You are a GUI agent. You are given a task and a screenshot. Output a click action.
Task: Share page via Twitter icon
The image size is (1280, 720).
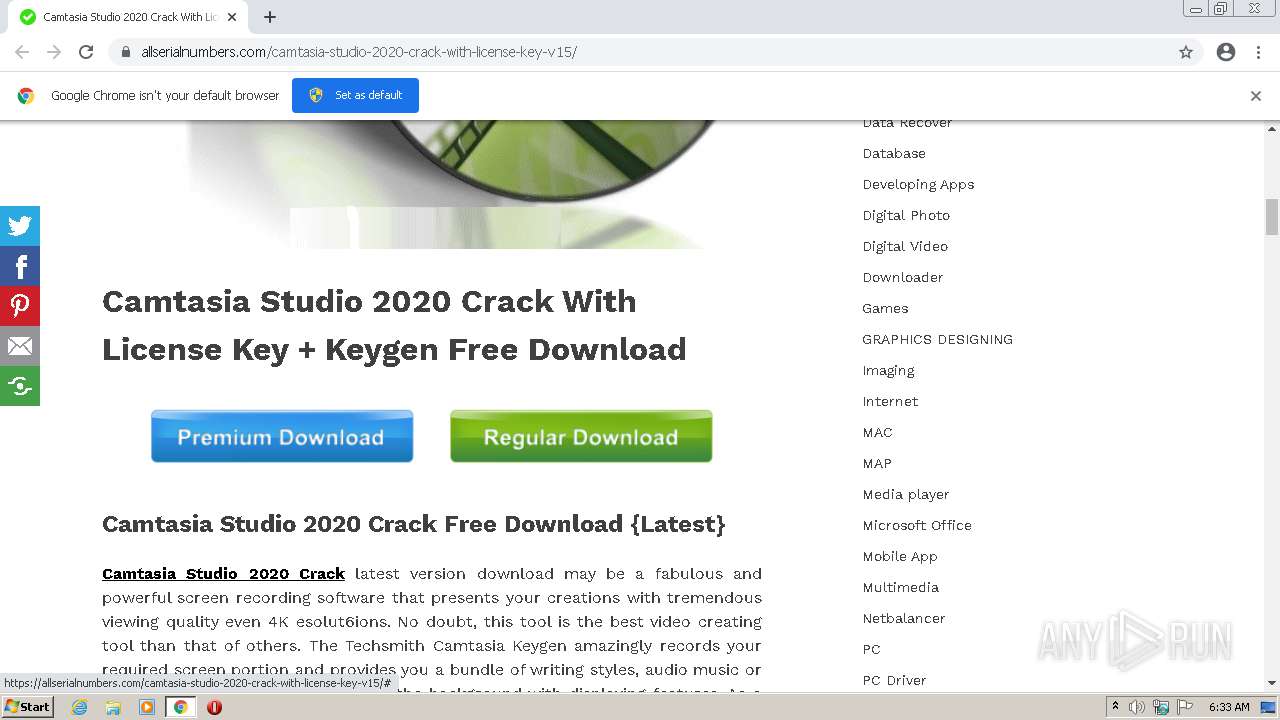click(20, 226)
